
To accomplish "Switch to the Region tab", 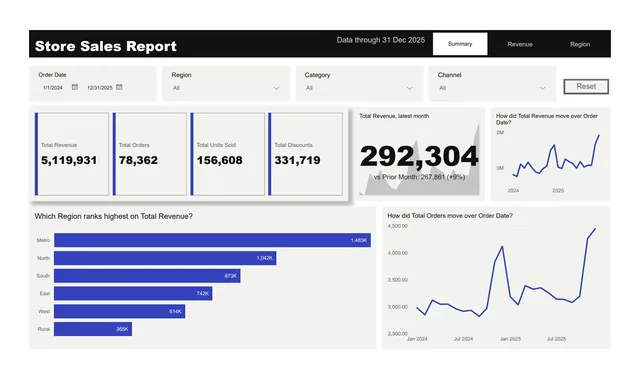I will coord(580,44).
